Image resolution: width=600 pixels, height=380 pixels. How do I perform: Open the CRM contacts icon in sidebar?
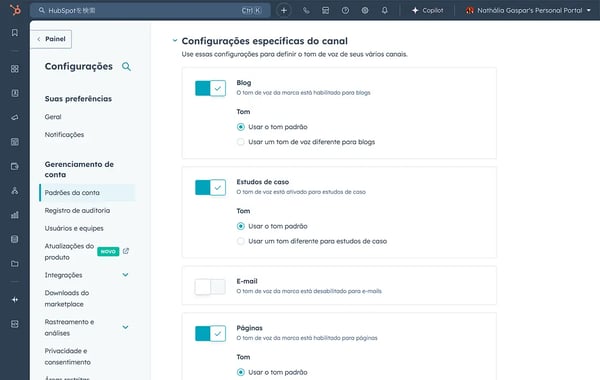(x=15, y=93)
